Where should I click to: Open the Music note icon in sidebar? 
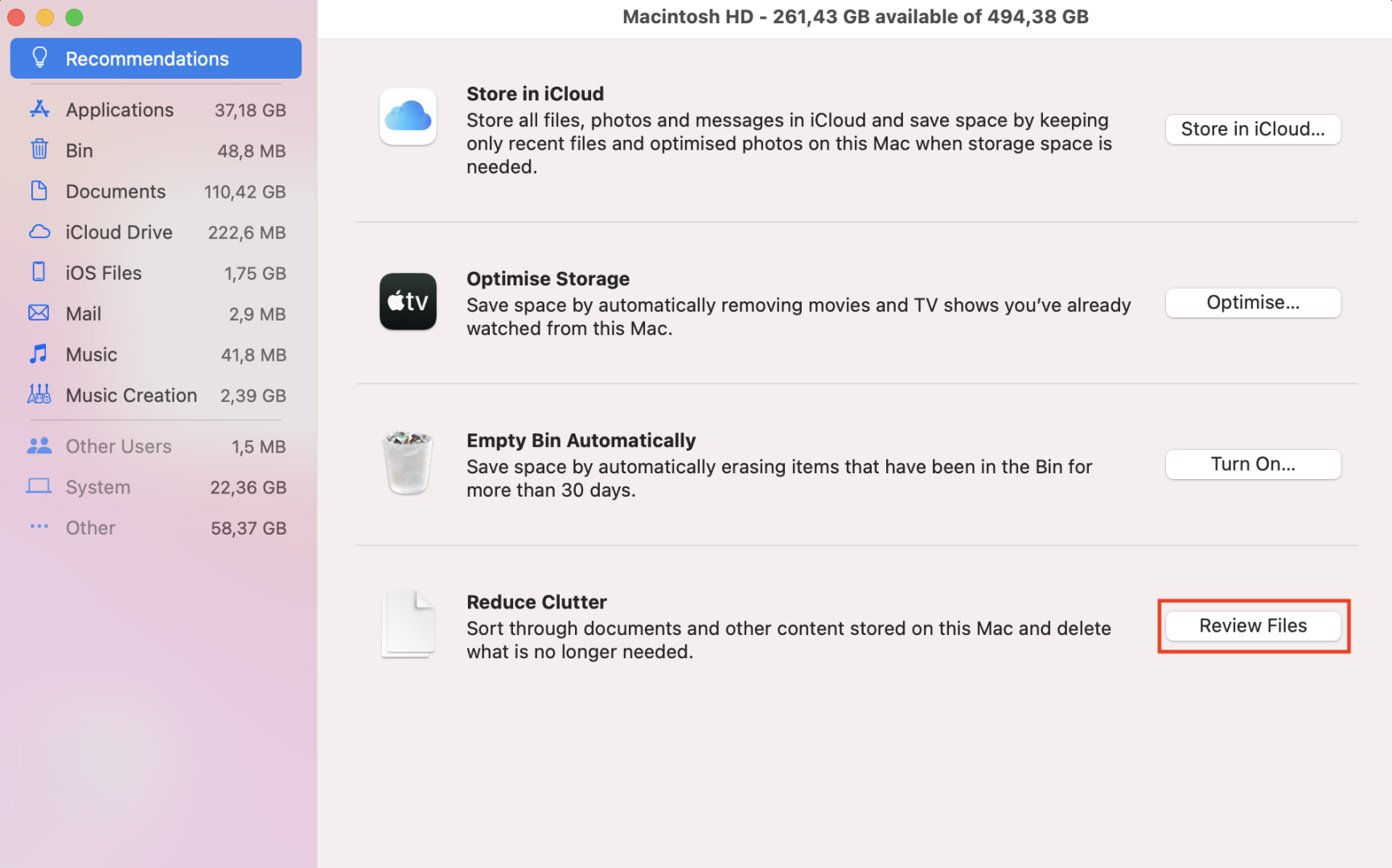click(x=39, y=354)
